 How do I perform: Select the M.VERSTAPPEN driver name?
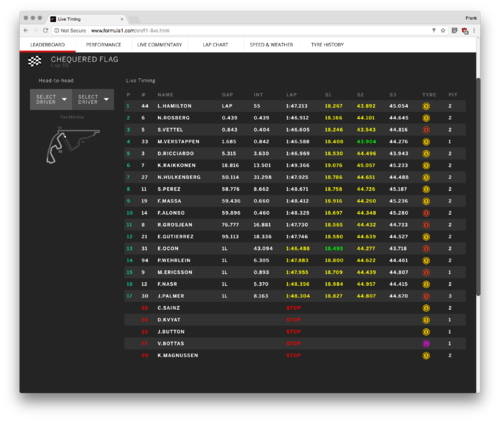pyautogui.click(x=178, y=142)
